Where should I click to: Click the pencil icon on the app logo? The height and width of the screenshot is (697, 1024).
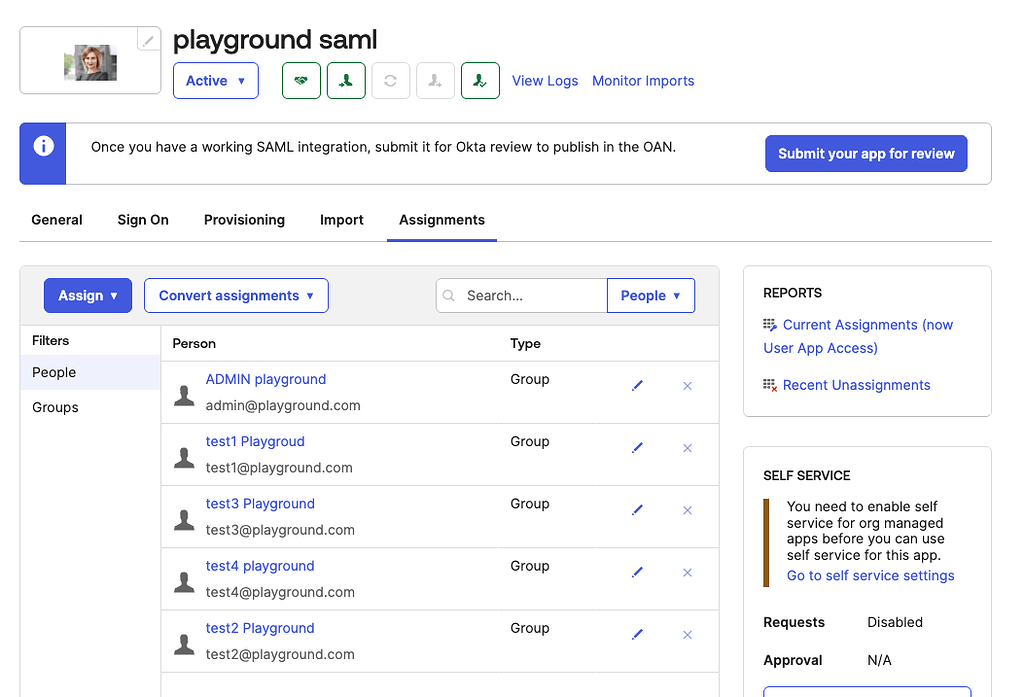pos(148,40)
